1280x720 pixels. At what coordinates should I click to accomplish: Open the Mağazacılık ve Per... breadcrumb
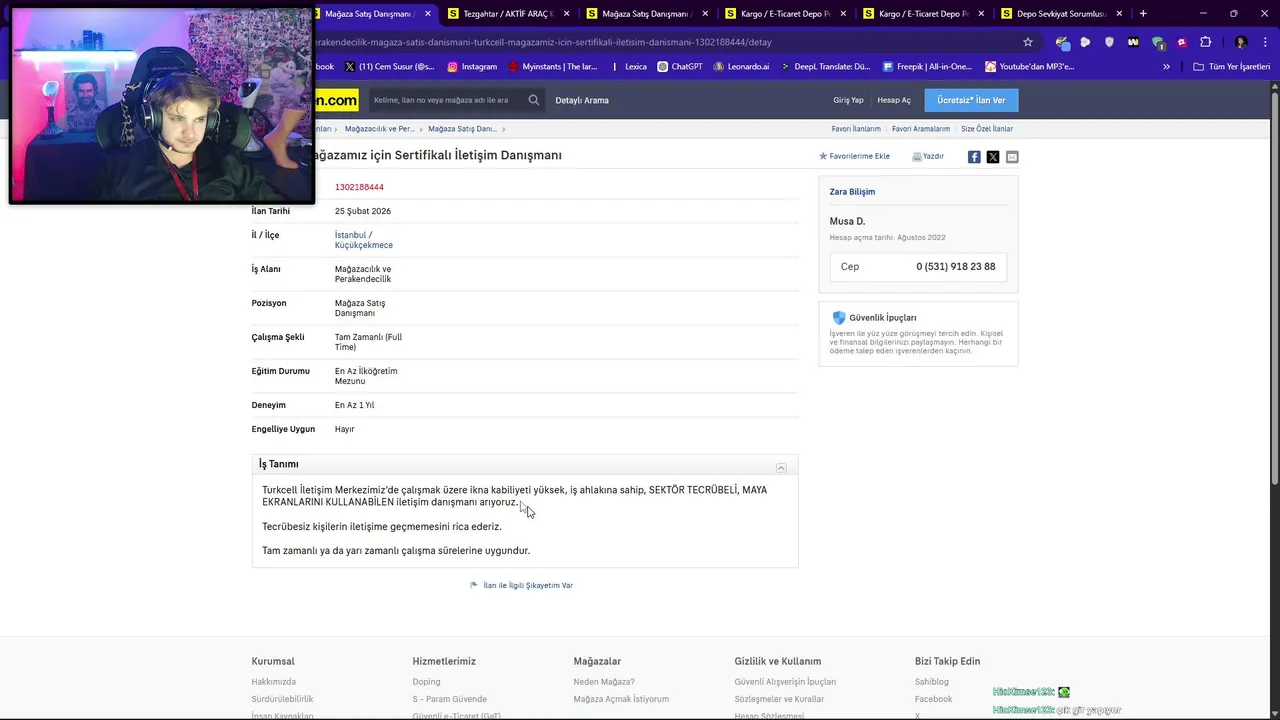tap(379, 129)
